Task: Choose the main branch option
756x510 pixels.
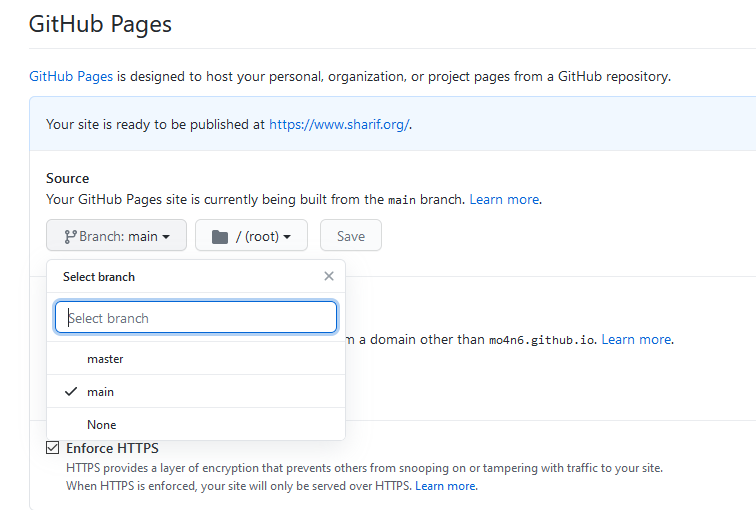Action: pyautogui.click(x=196, y=391)
